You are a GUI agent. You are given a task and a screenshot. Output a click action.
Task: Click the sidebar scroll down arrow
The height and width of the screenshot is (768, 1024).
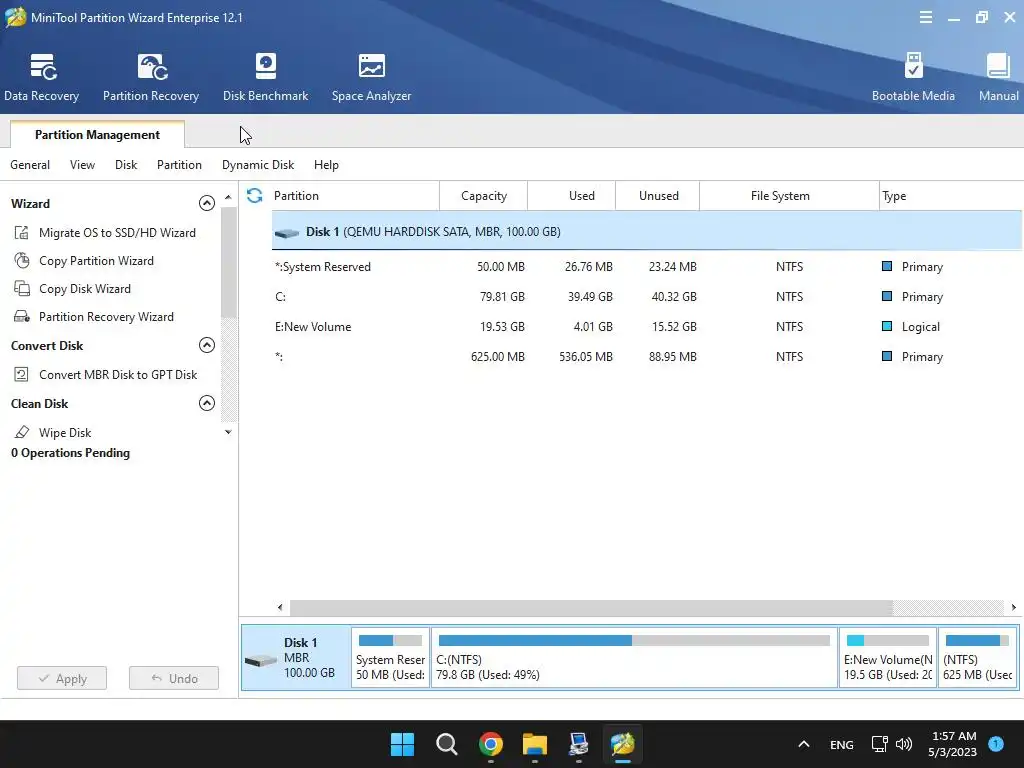point(228,432)
